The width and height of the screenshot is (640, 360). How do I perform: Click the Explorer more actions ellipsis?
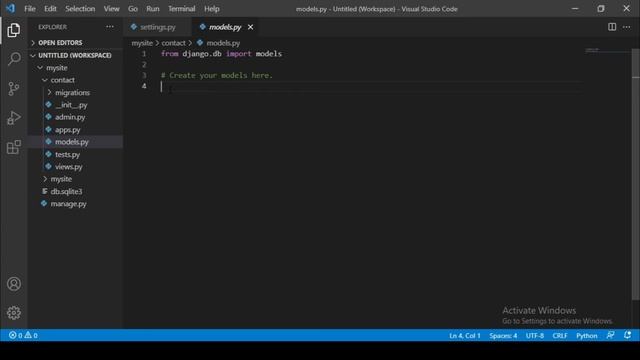pos(110,27)
